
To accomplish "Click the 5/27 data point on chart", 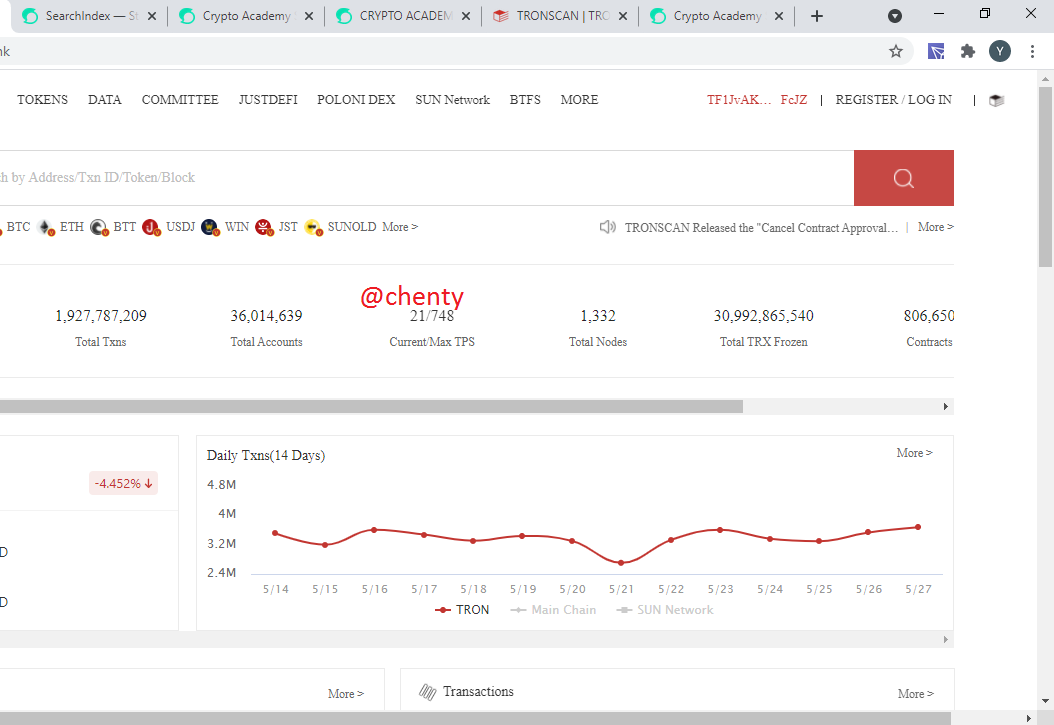I will 918,527.
